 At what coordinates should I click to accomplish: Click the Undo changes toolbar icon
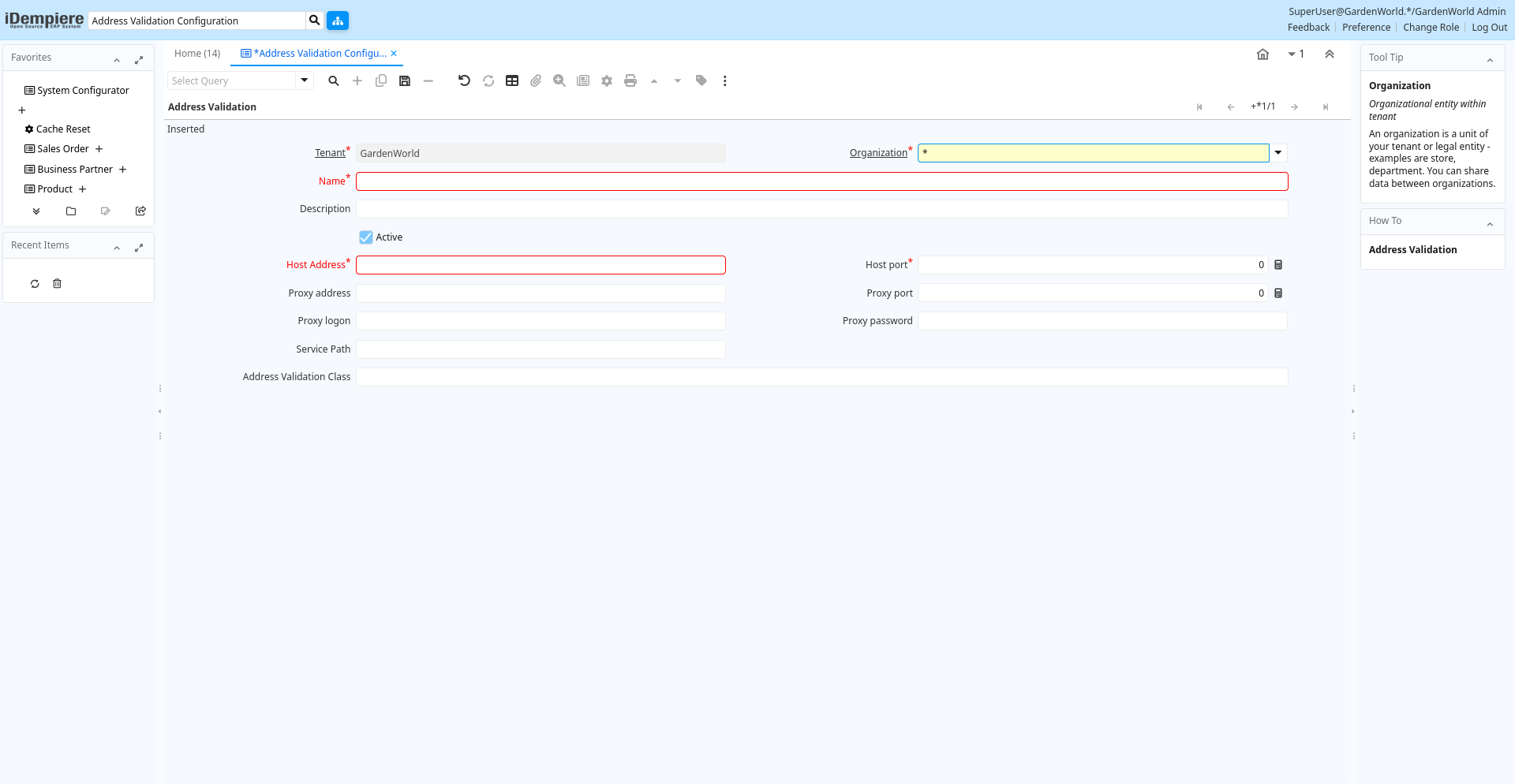pyautogui.click(x=464, y=80)
